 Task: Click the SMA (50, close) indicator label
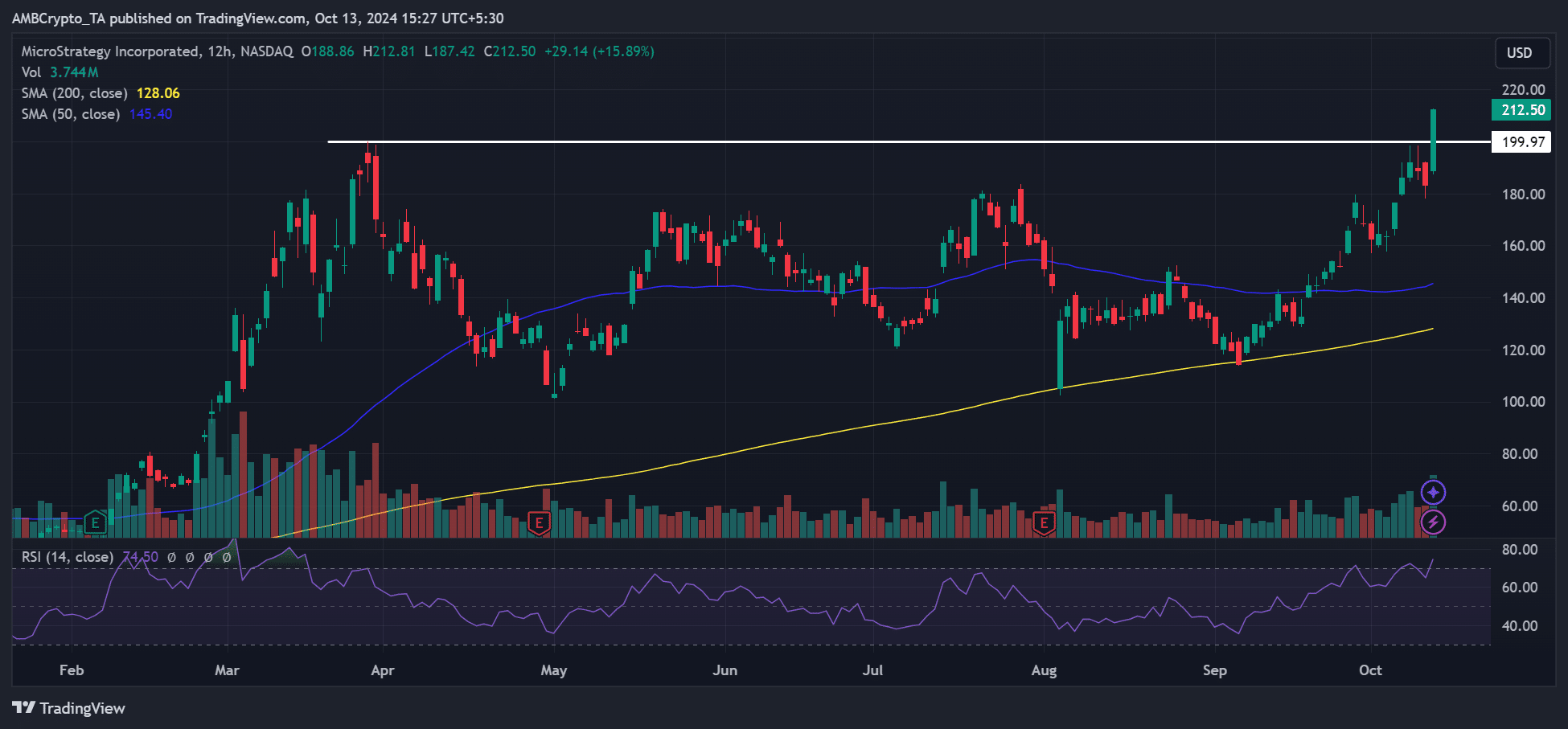pyautogui.click(x=71, y=114)
